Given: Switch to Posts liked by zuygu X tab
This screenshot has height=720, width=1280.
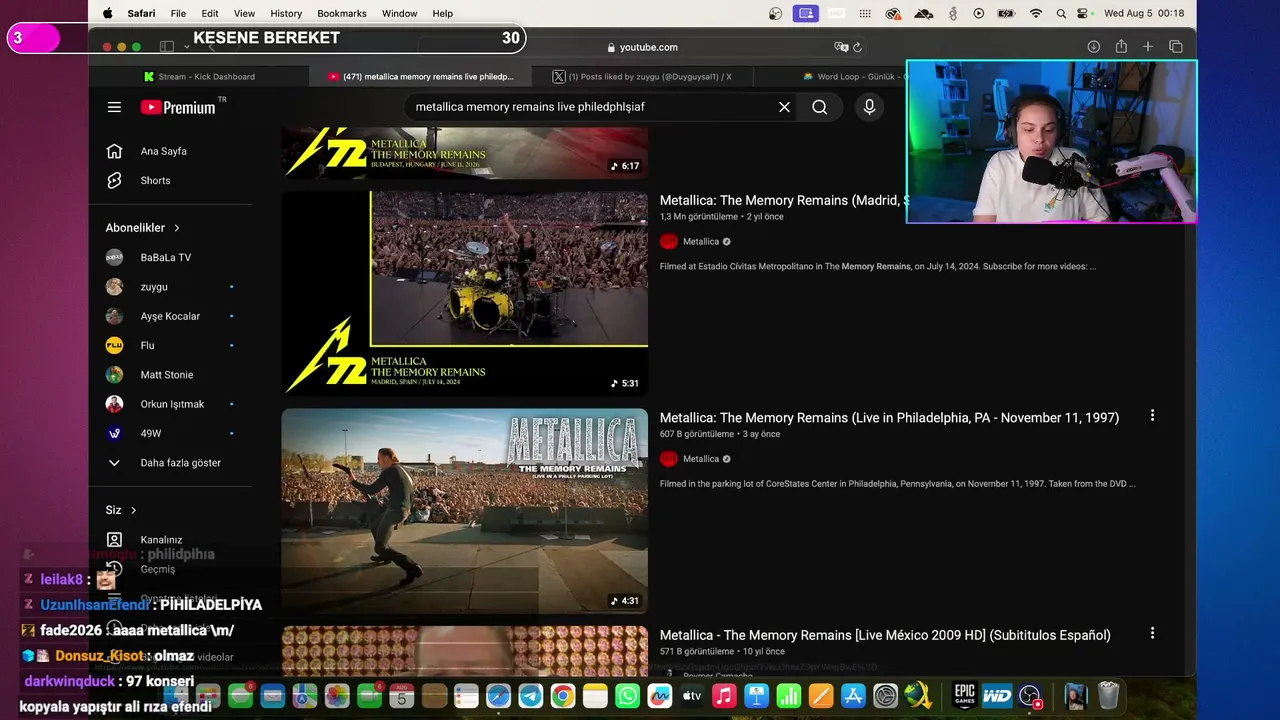Looking at the screenshot, I should [x=643, y=76].
